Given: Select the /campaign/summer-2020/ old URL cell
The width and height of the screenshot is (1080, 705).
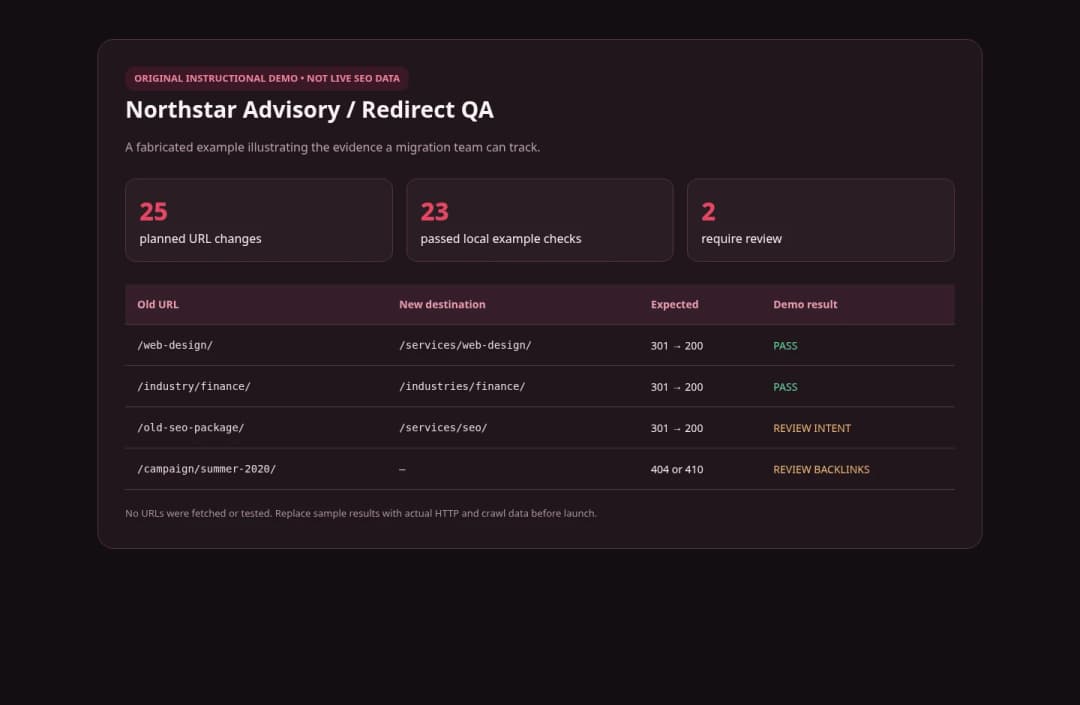Looking at the screenshot, I should point(207,469).
